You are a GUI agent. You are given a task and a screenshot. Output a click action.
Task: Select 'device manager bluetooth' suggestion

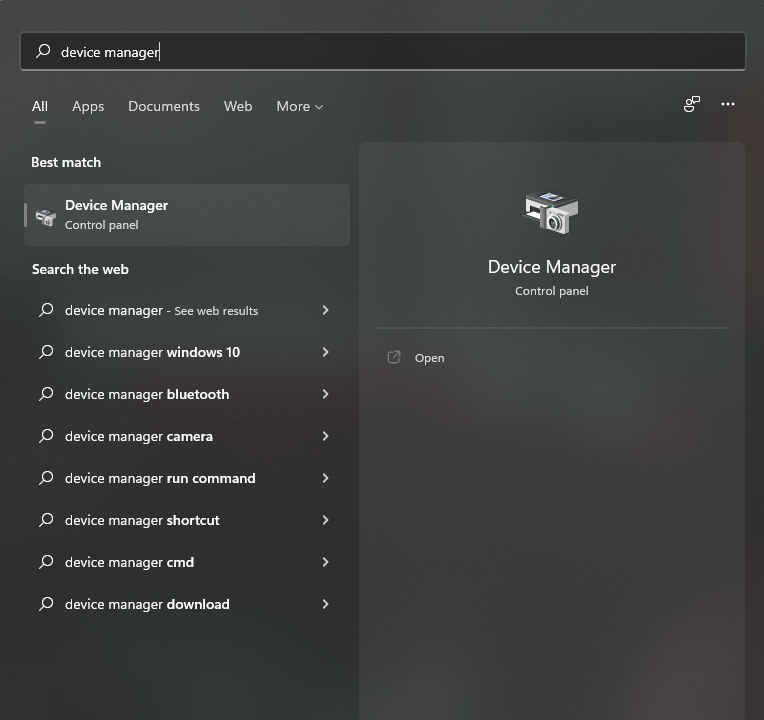[x=187, y=394]
